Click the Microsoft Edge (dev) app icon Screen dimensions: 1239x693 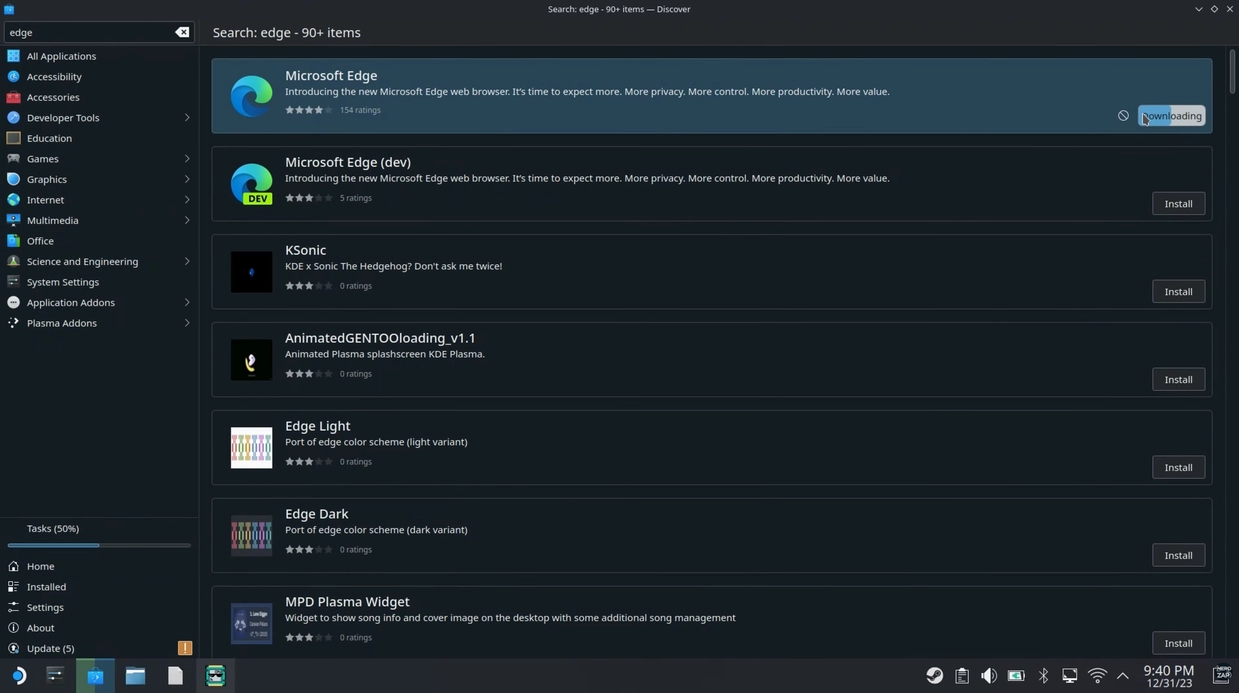coord(251,184)
